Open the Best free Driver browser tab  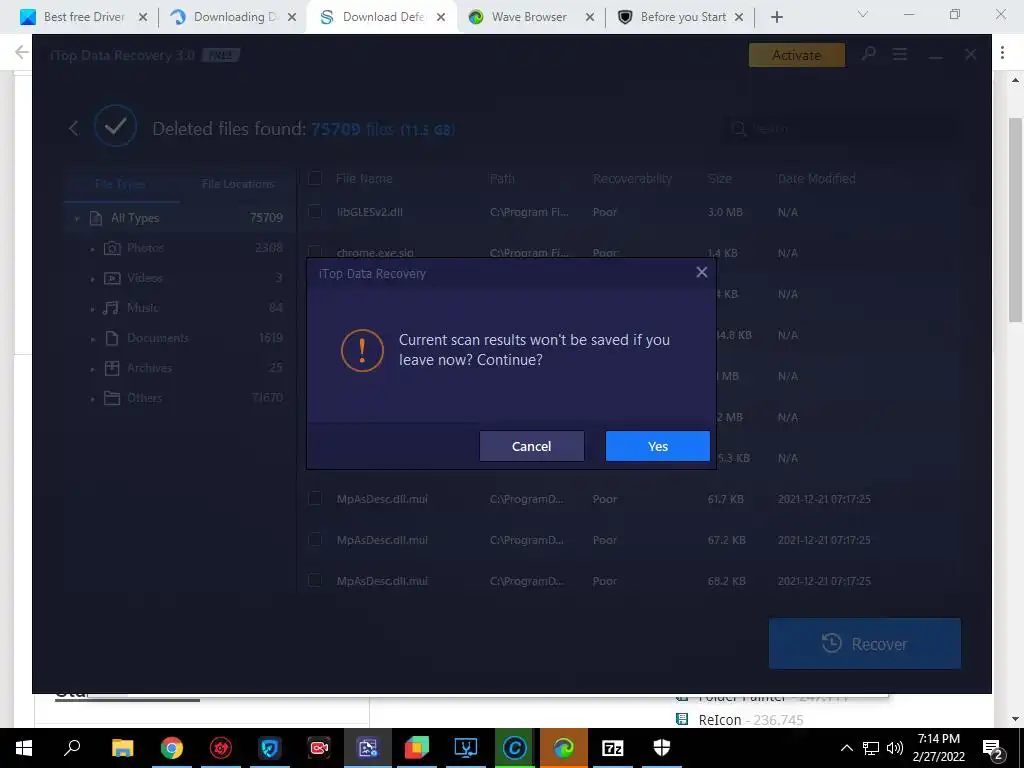pyautogui.click(x=84, y=17)
